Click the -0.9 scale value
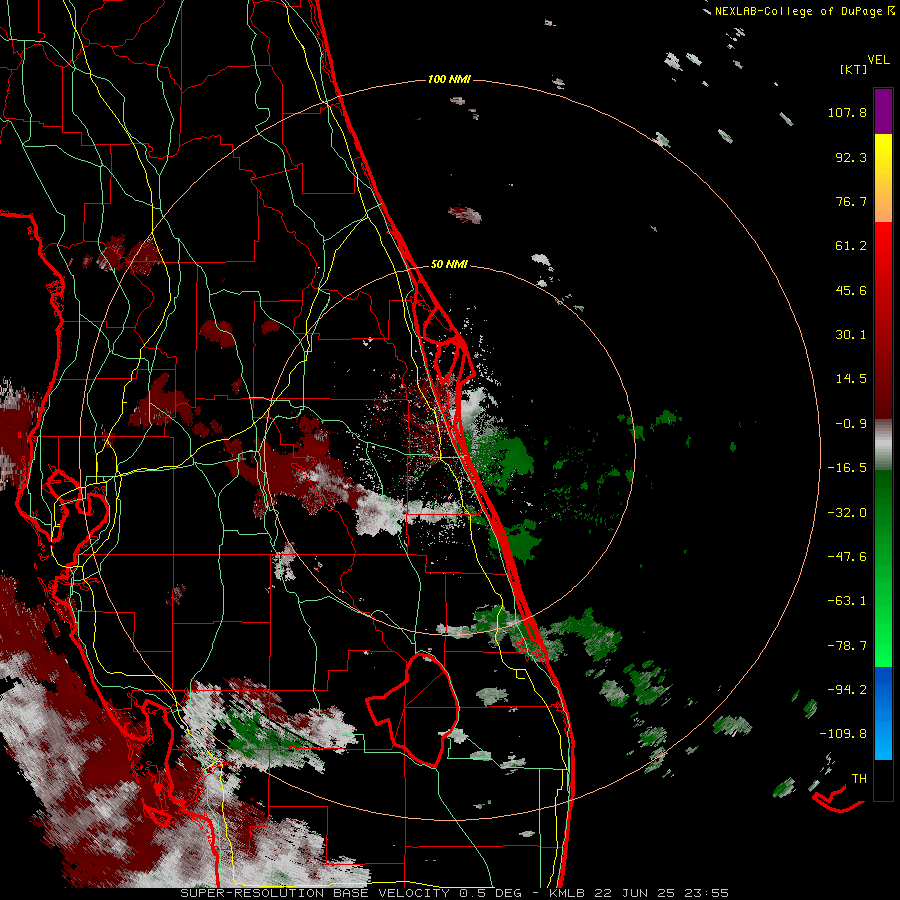900x900 pixels. click(x=851, y=424)
